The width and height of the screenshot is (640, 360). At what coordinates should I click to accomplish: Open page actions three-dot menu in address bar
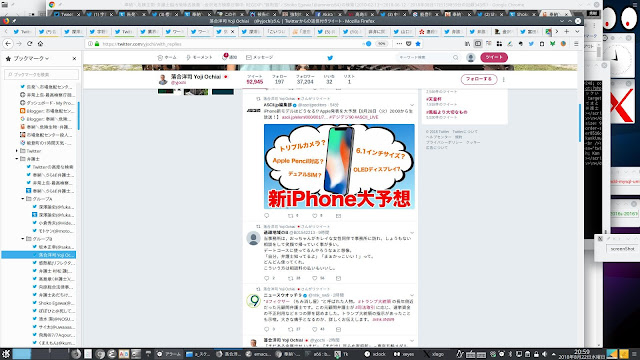(399, 44)
